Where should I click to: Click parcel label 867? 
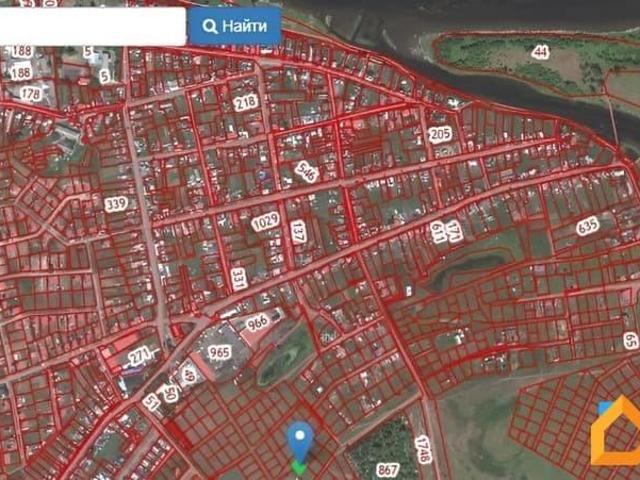pos(387,470)
